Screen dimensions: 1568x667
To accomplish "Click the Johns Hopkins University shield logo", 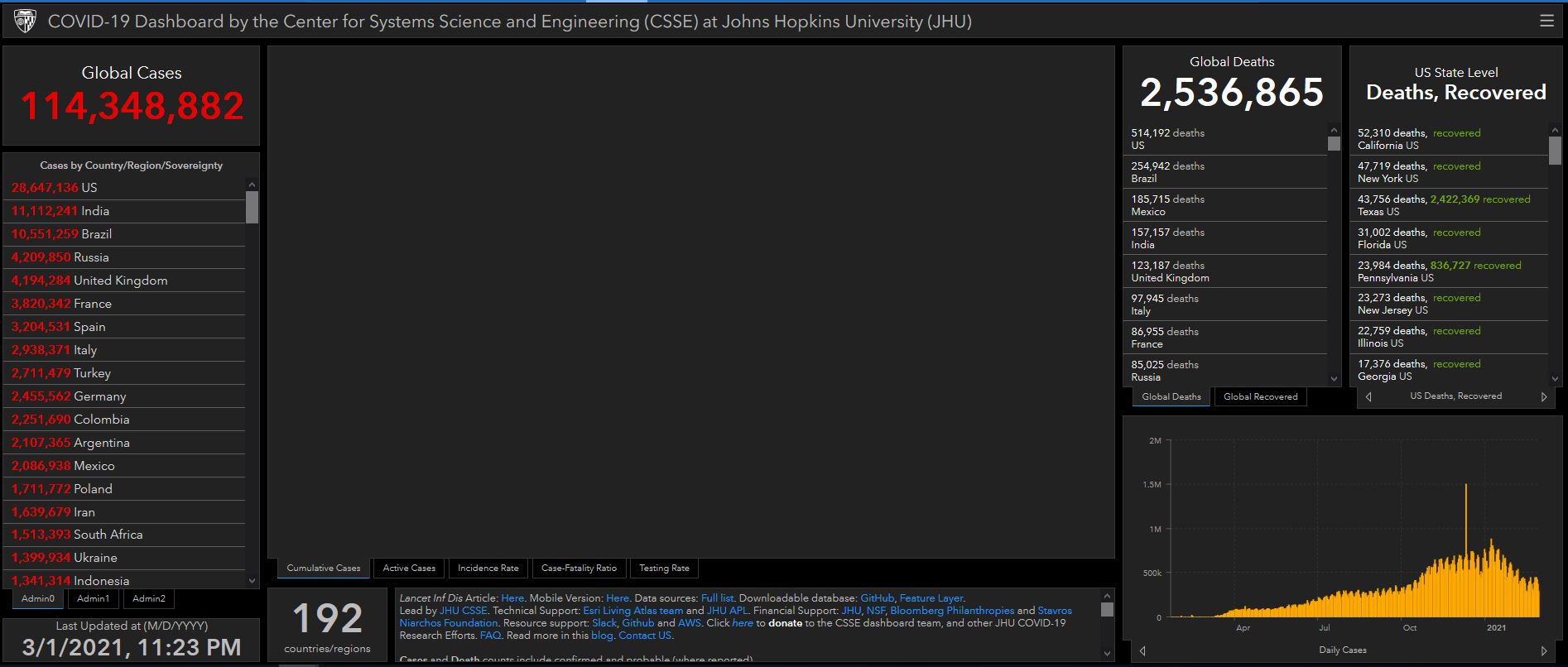I will click(x=26, y=21).
